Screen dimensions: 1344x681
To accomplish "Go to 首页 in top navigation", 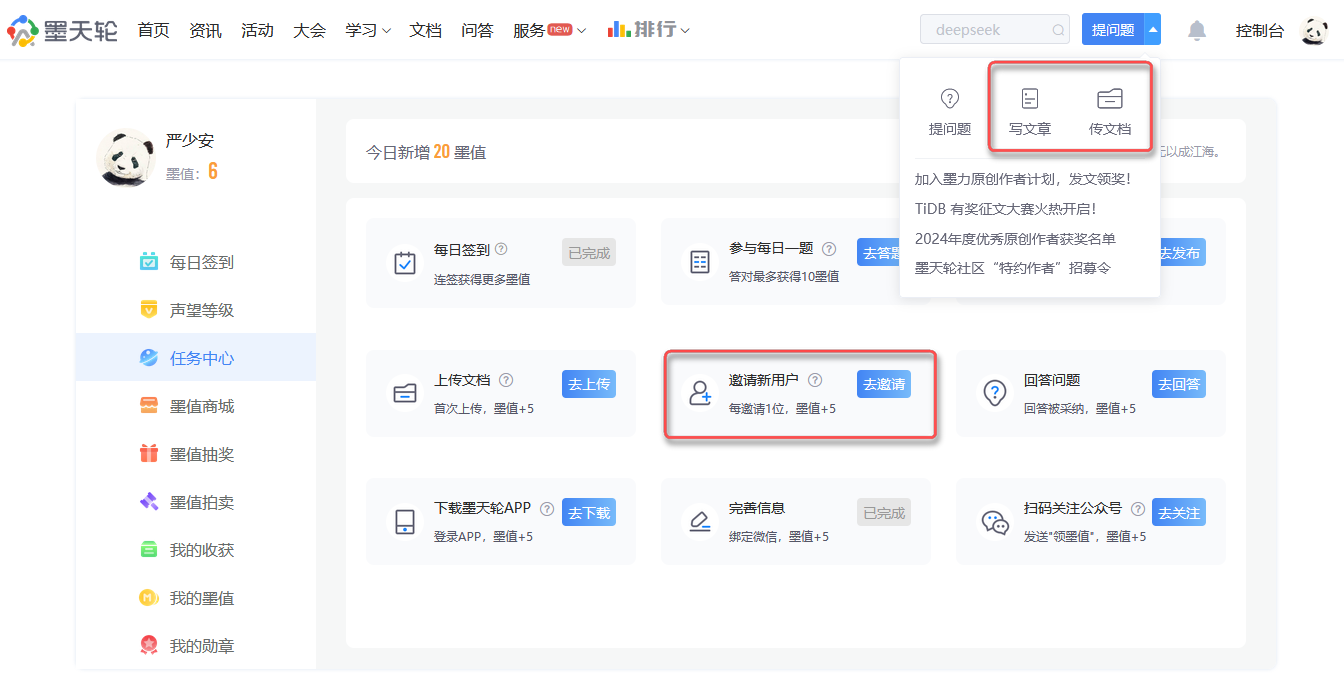I will [154, 30].
